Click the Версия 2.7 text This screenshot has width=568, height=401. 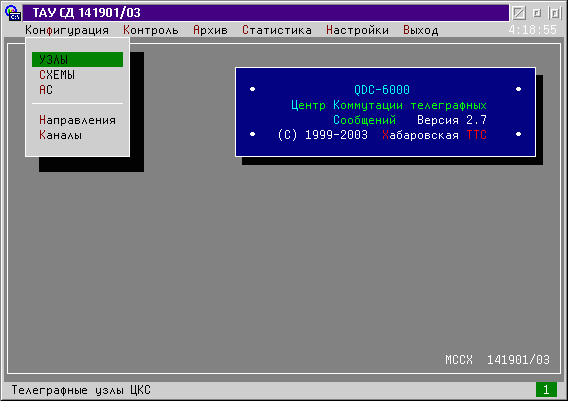point(452,120)
